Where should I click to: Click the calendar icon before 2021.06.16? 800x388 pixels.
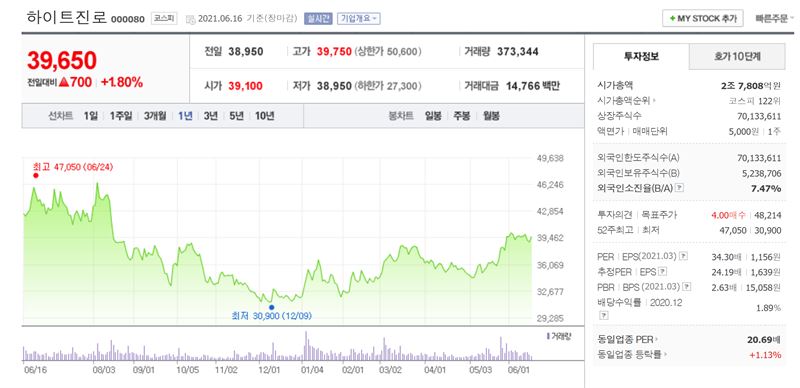(x=190, y=19)
